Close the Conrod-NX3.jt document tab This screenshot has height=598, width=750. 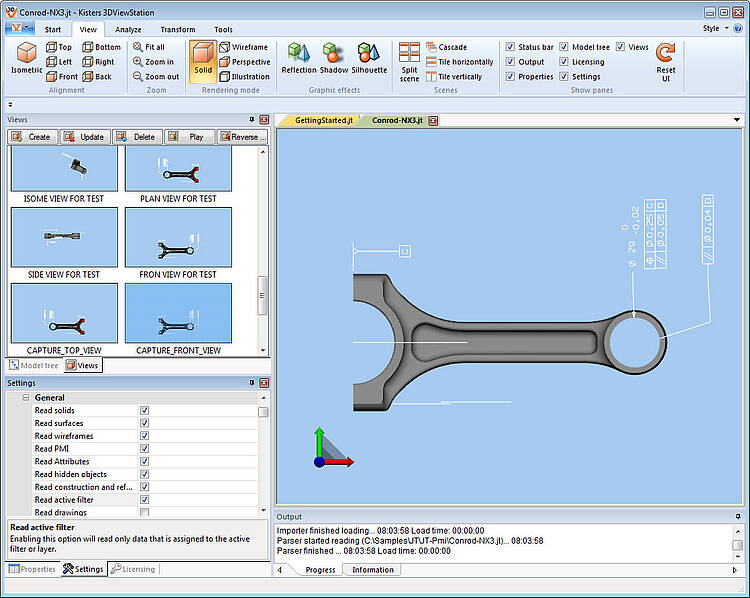433,121
